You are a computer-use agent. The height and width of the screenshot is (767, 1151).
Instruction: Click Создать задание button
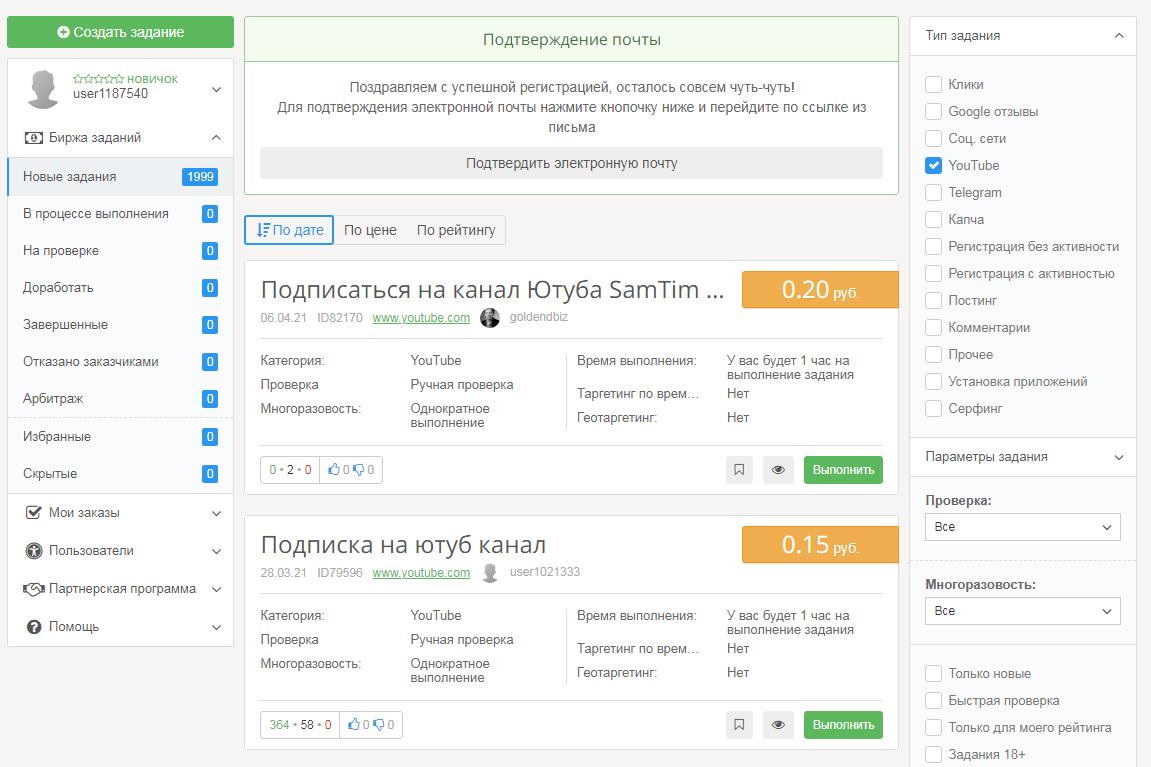coord(120,32)
